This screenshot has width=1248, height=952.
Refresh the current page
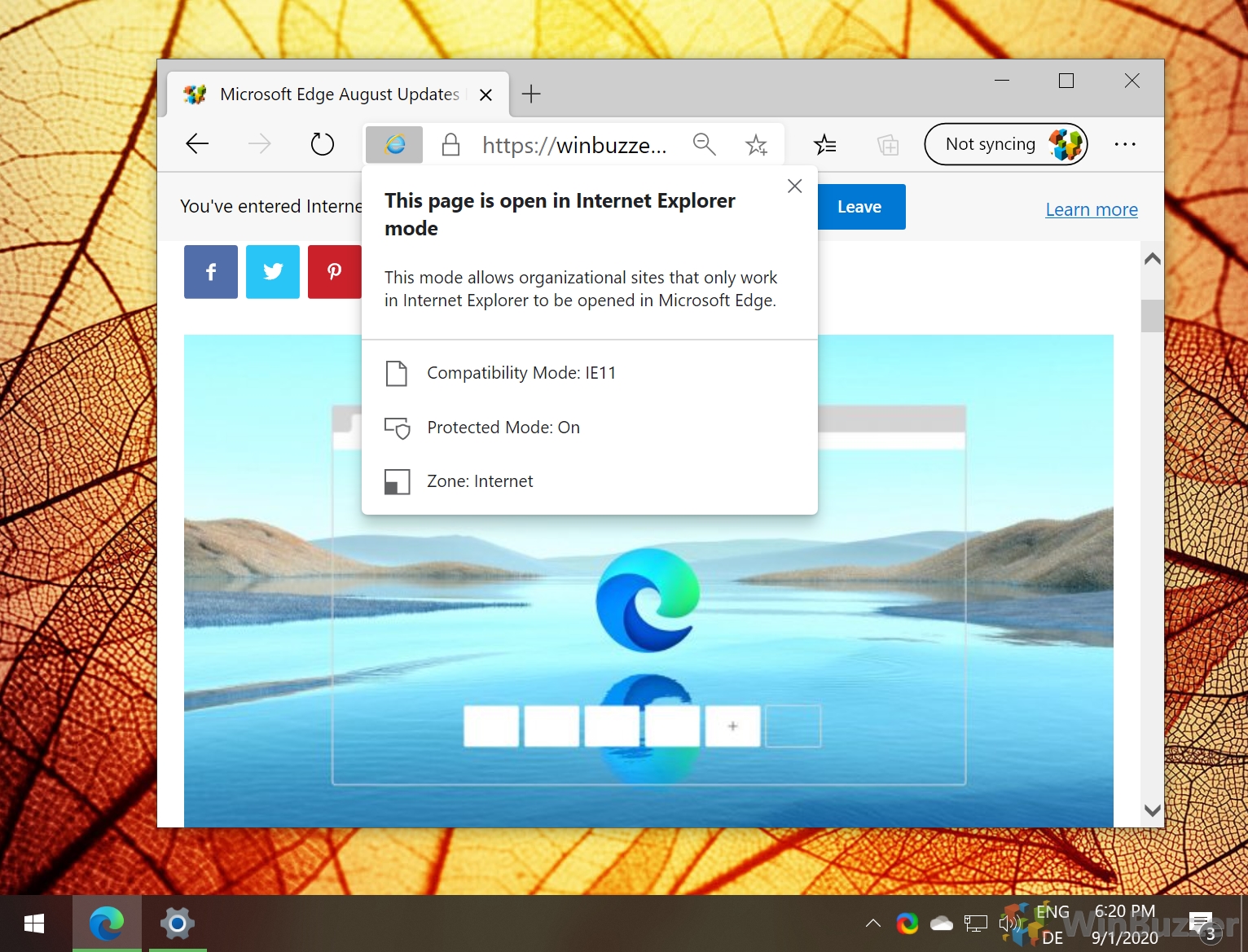click(323, 145)
